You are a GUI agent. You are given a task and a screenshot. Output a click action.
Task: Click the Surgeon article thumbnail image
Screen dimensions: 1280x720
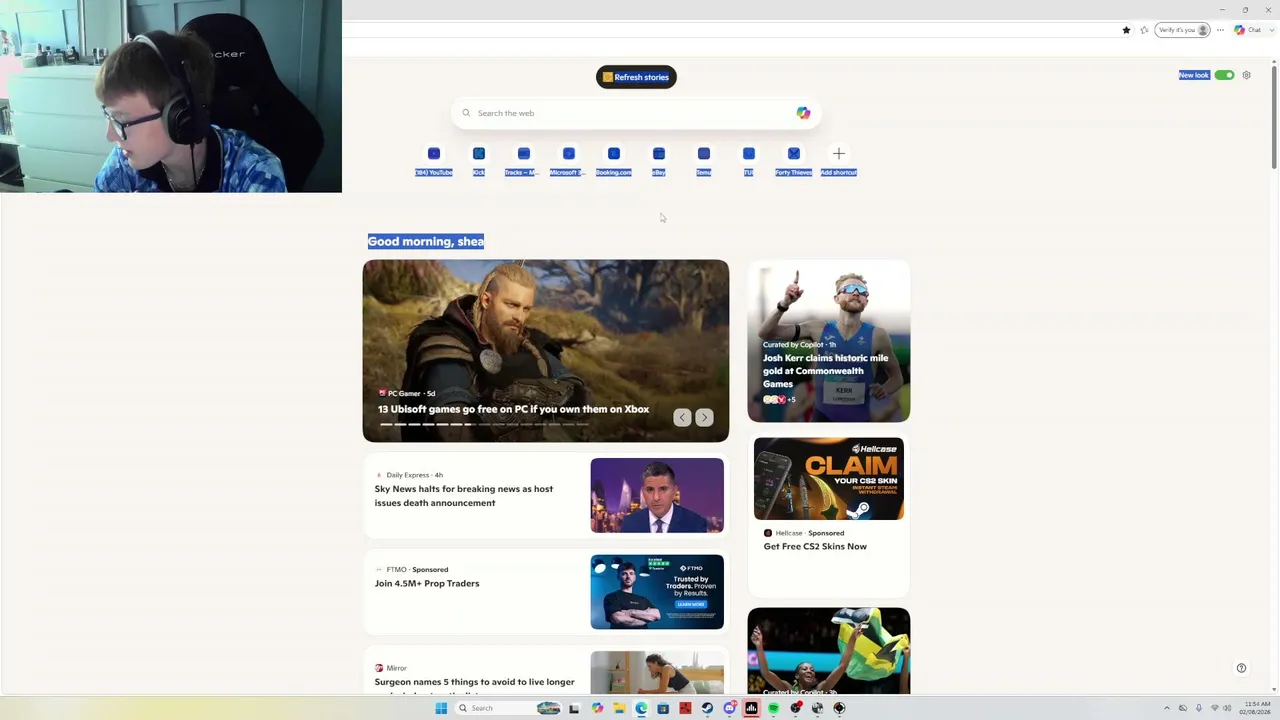pyautogui.click(x=657, y=673)
